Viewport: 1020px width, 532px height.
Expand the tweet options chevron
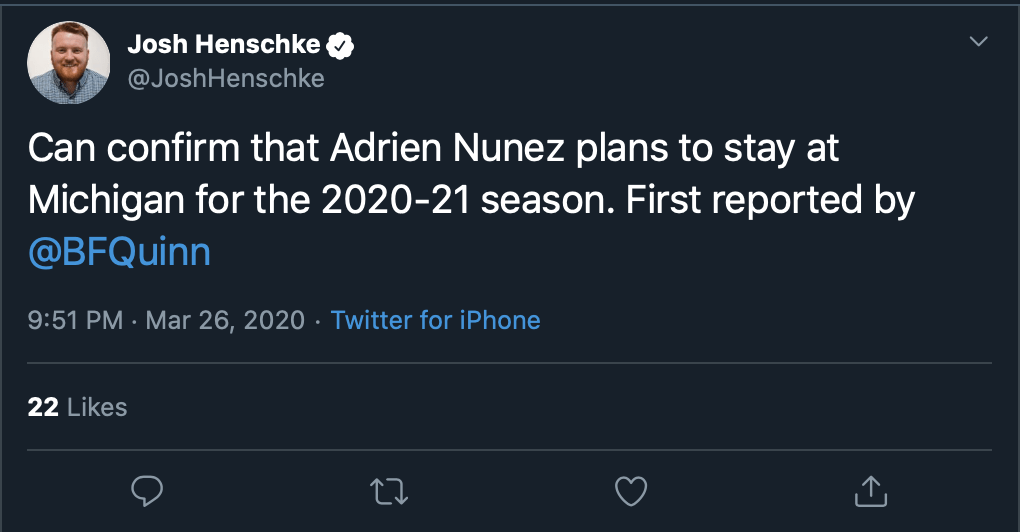(x=978, y=41)
